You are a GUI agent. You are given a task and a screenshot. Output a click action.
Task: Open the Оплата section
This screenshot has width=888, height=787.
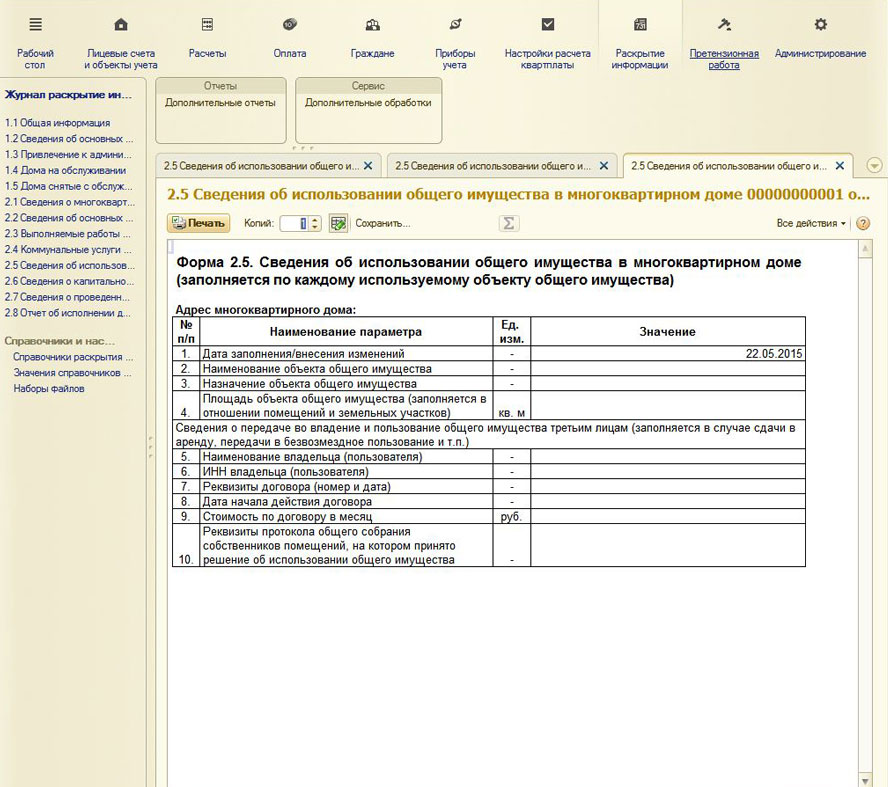(289, 39)
